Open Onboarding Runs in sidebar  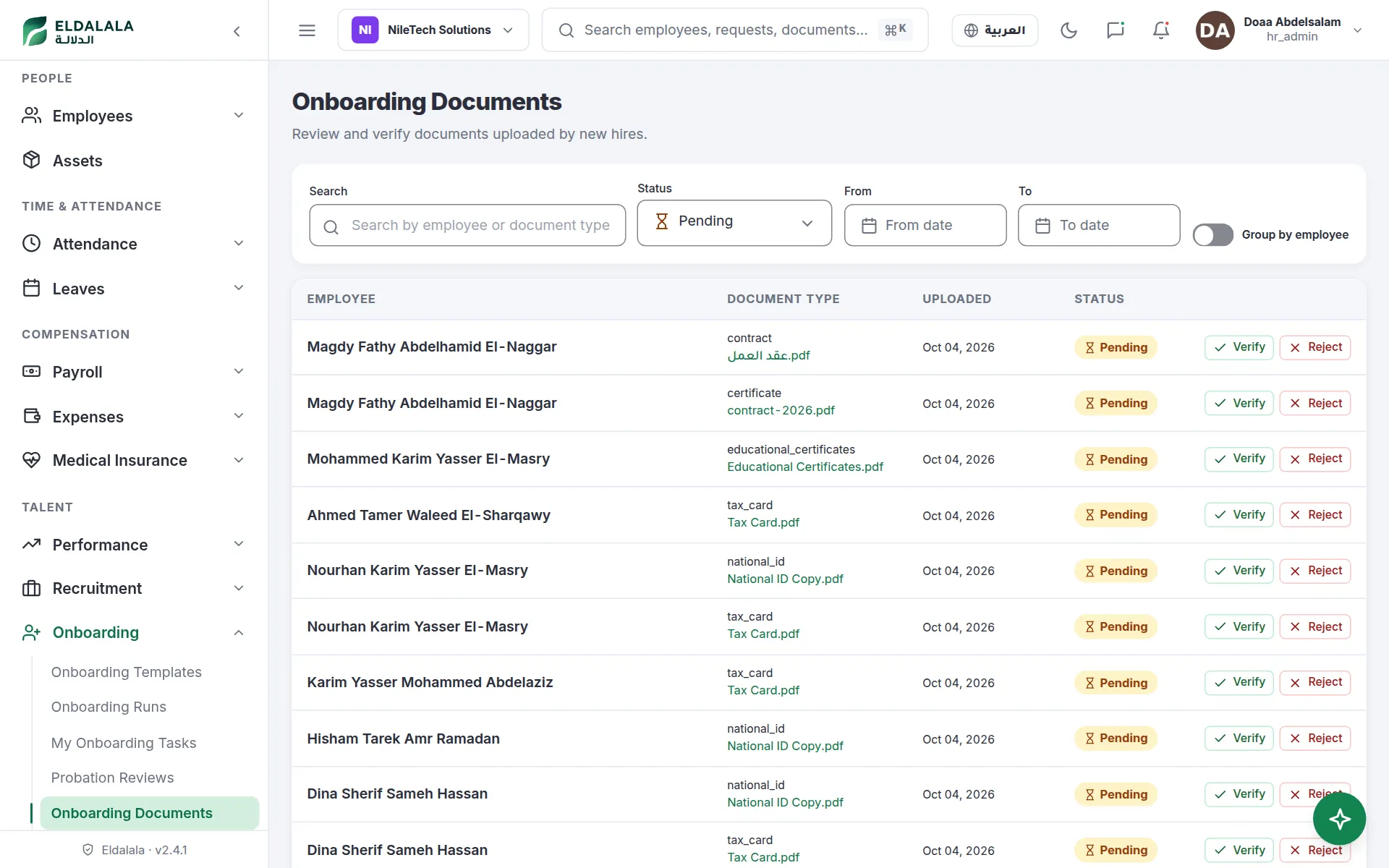[109, 707]
